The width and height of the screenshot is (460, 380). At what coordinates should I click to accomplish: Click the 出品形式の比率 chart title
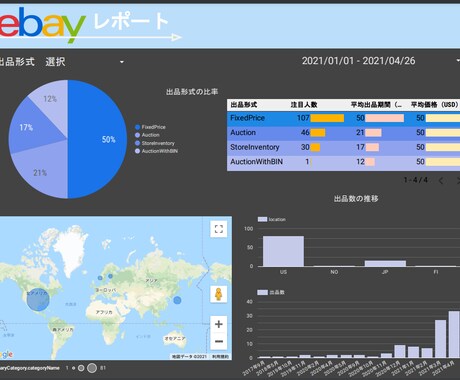pos(192,92)
